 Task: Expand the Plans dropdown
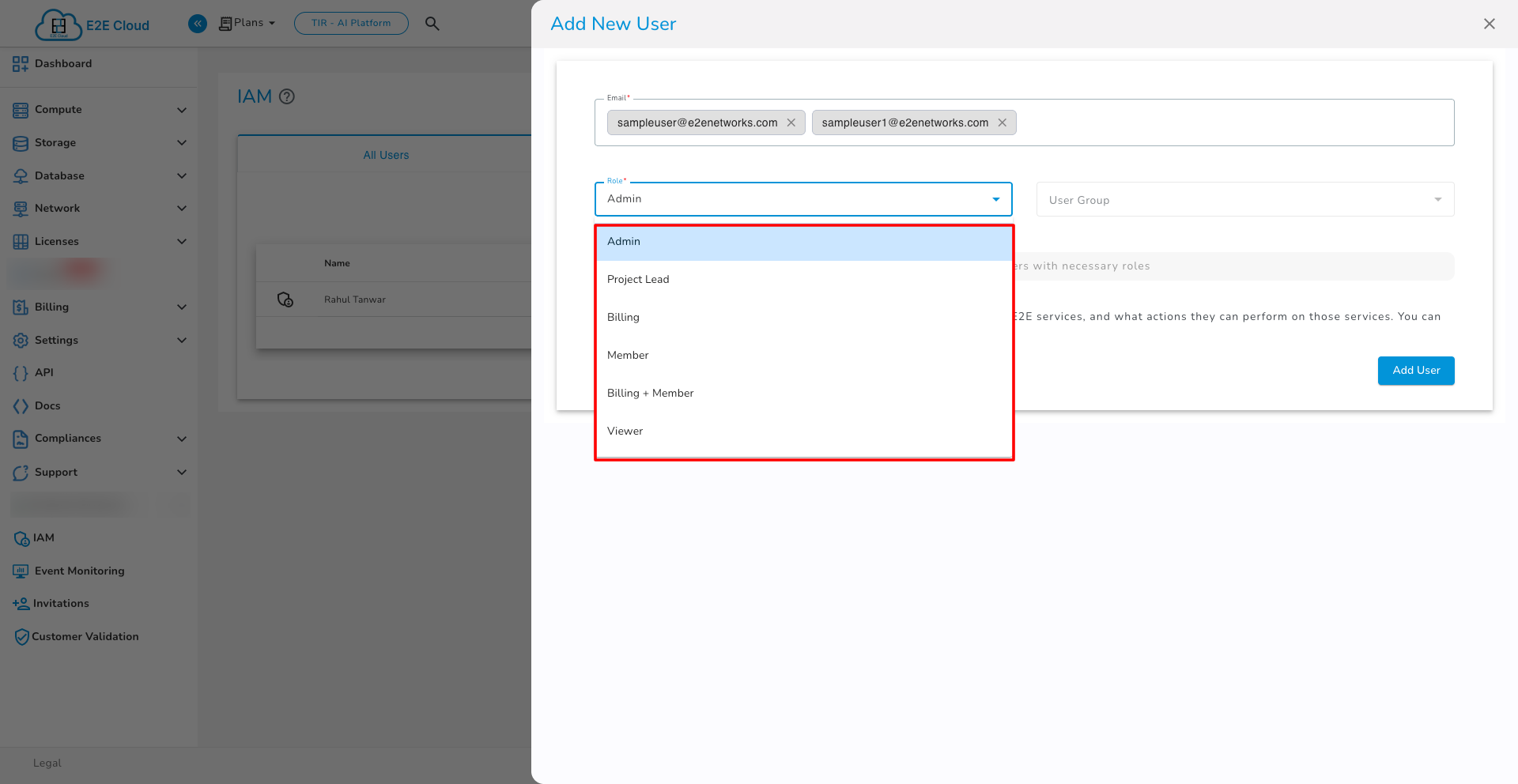click(247, 23)
